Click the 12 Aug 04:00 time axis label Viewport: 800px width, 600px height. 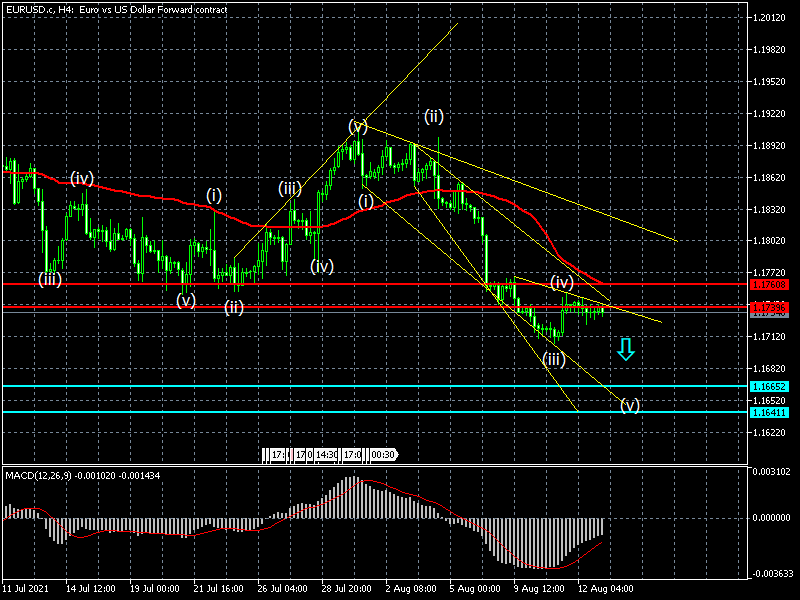605,589
